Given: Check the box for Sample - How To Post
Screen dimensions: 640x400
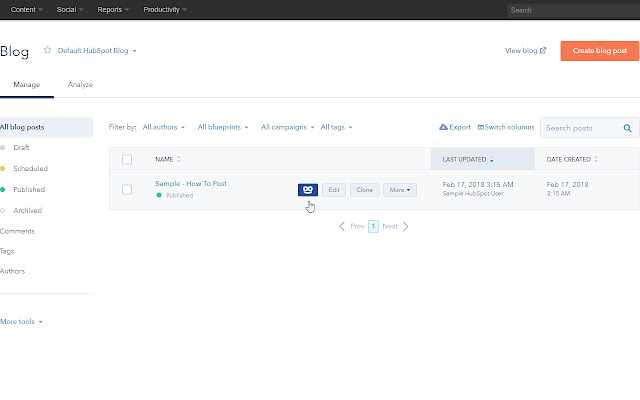Looking at the screenshot, I should (x=127, y=189).
